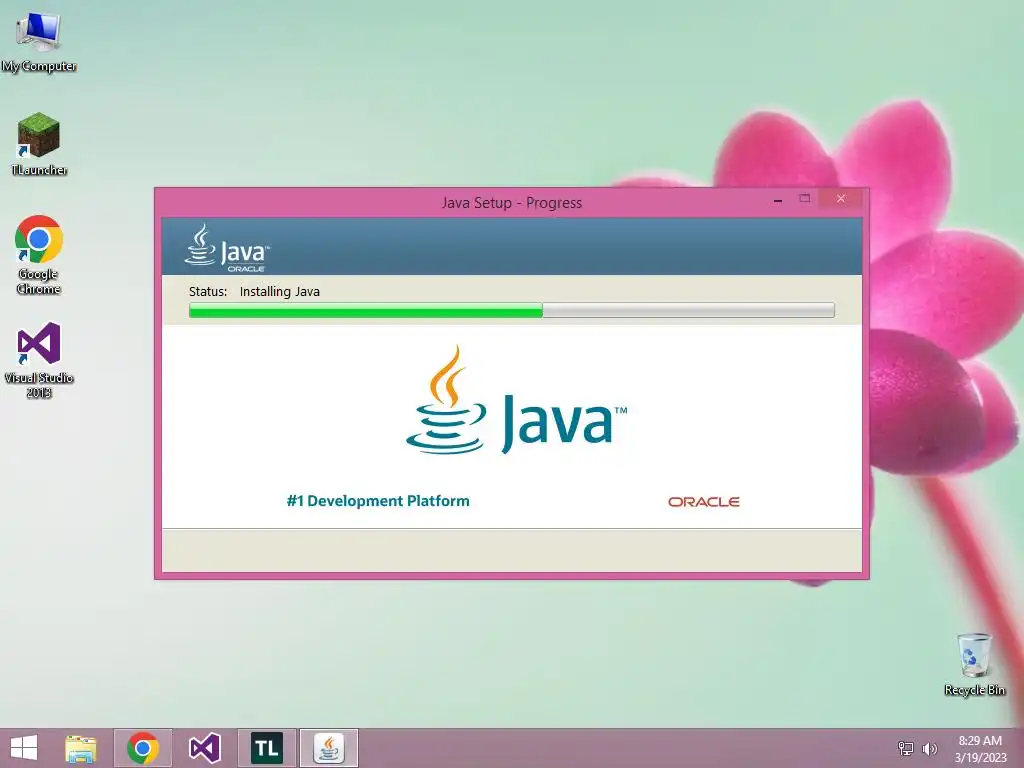1024x768 pixels.
Task: Open the volume speaker tray icon
Action: click(x=929, y=748)
